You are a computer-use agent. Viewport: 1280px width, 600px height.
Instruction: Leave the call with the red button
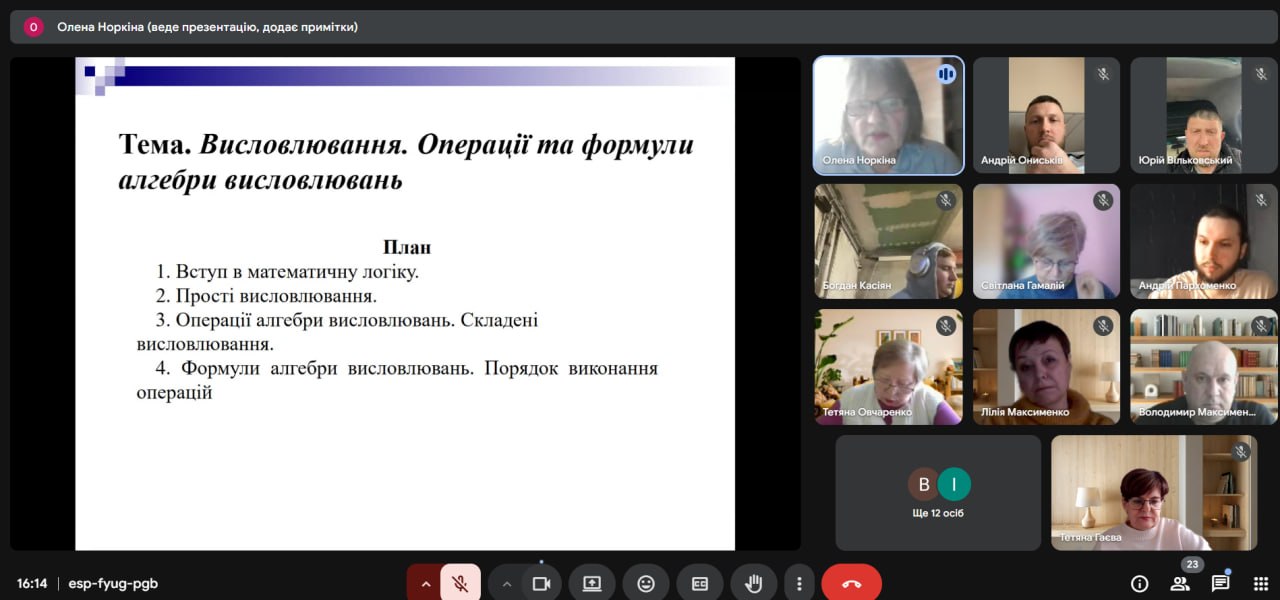(851, 584)
